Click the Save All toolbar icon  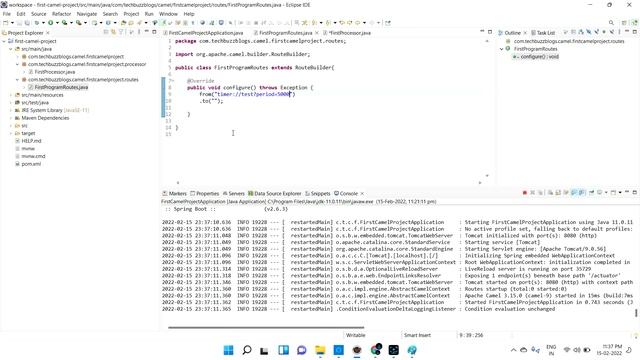27,23
